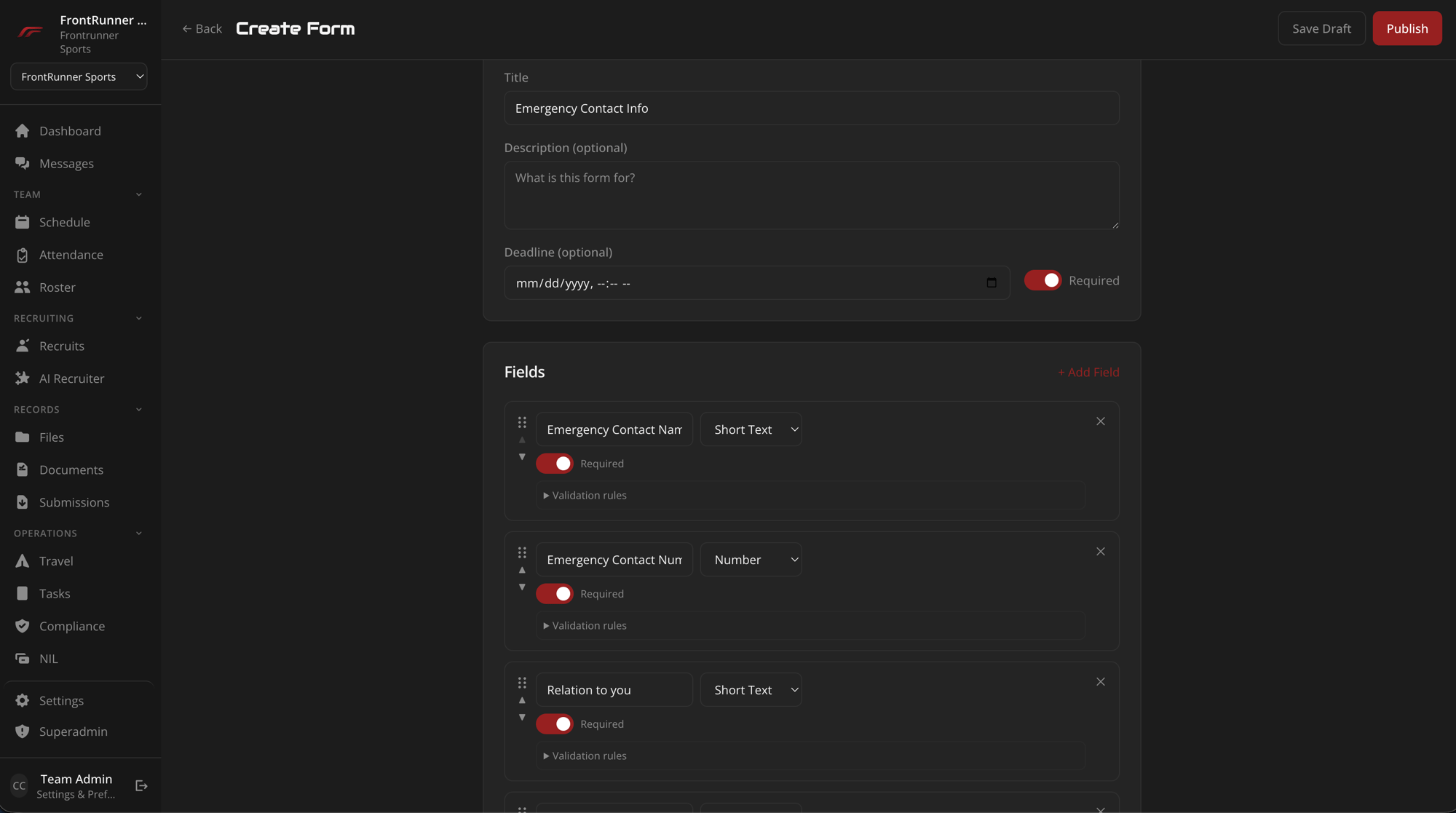Click the Messages chat bubble icon
1456x813 pixels.
click(x=23, y=164)
